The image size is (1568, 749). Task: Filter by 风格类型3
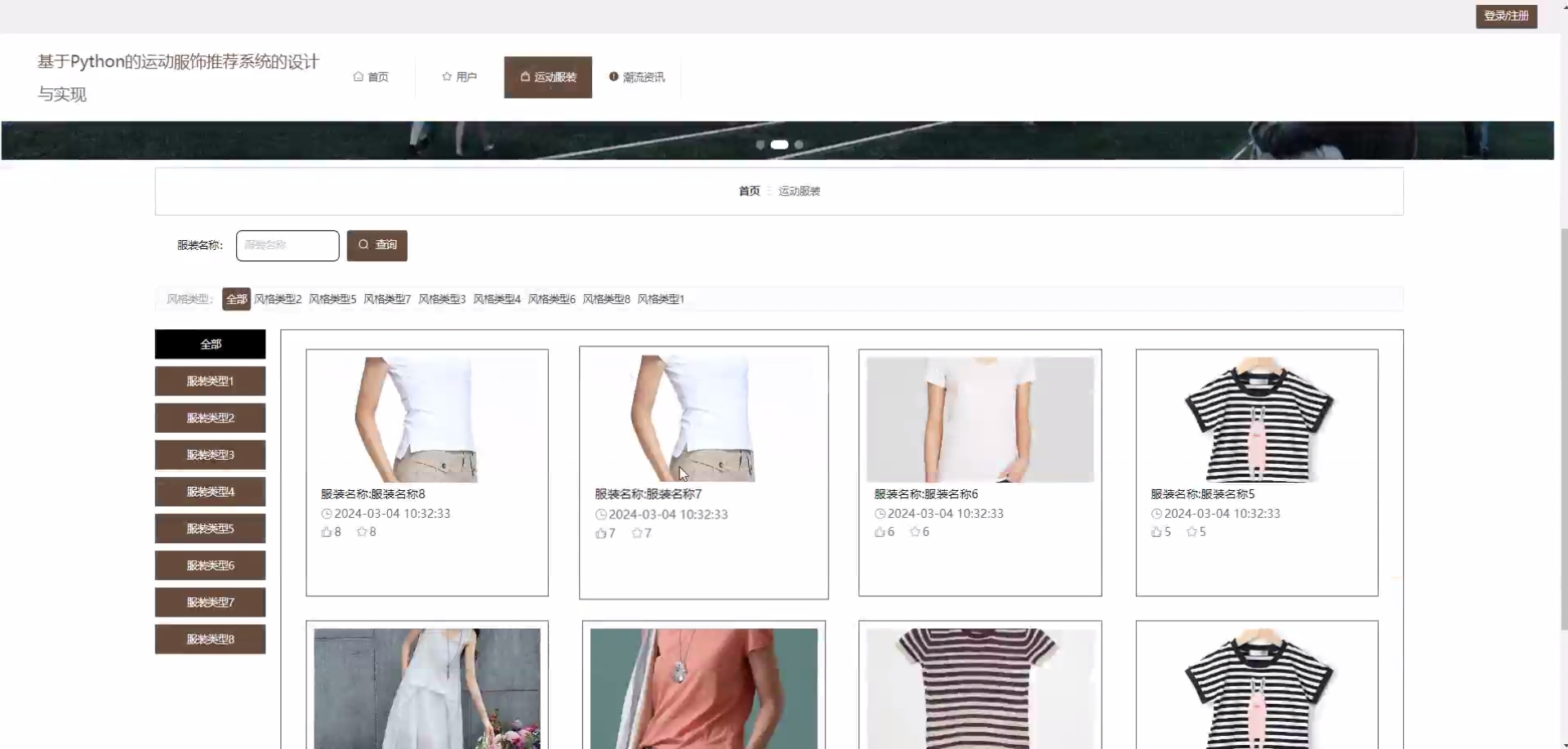(x=442, y=299)
